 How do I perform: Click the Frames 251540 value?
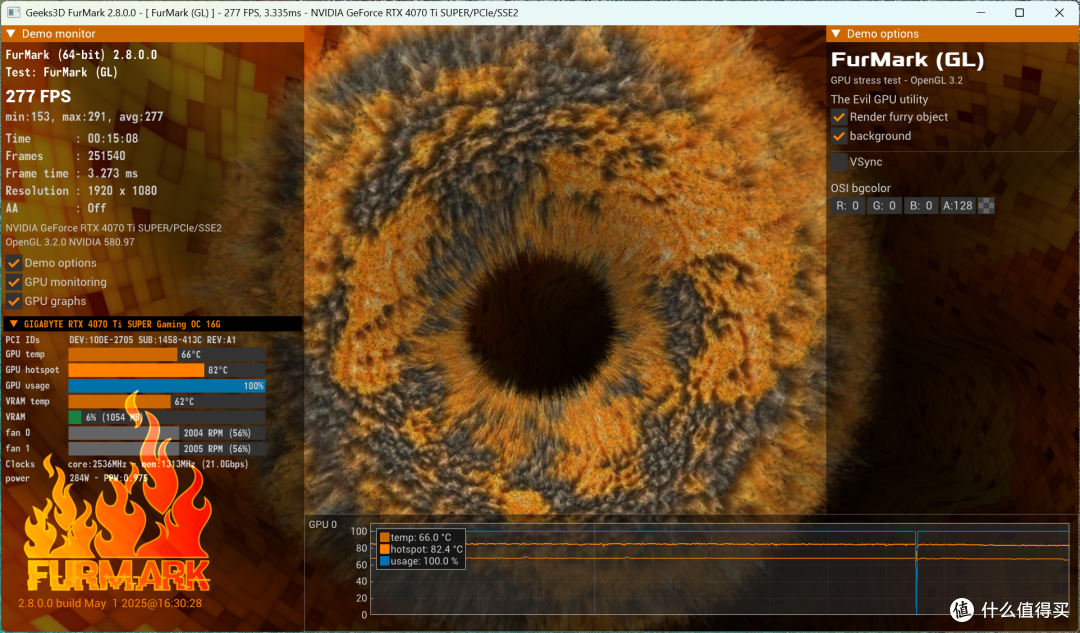click(x=107, y=156)
